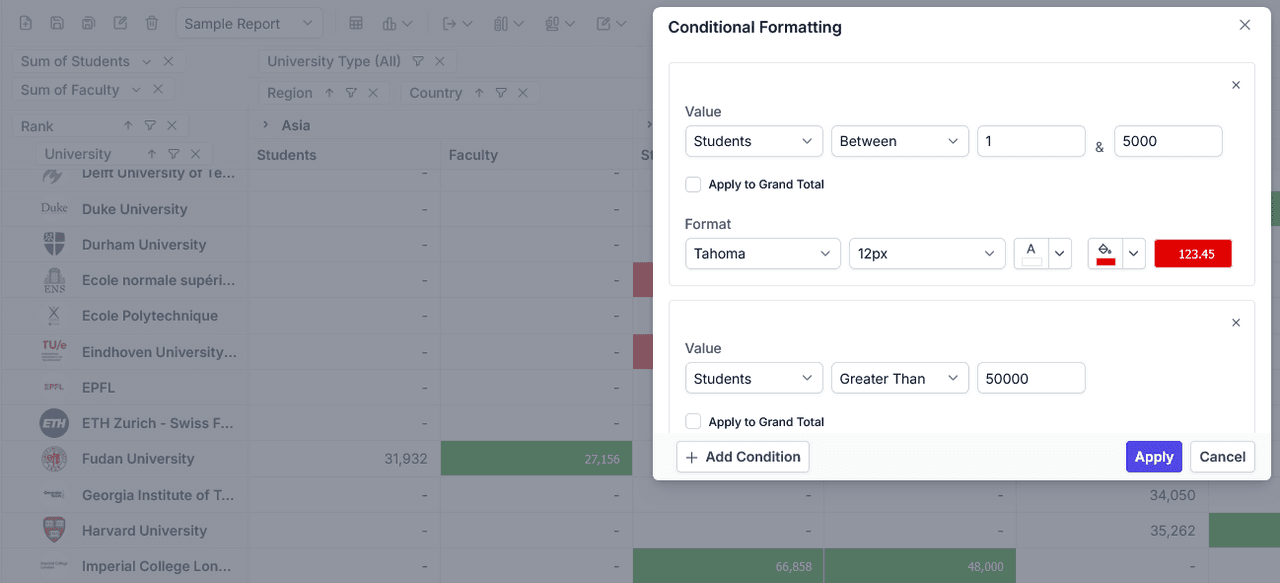The image size is (1280, 583).
Task: Sort the Region field ascending
Action: tap(329, 93)
